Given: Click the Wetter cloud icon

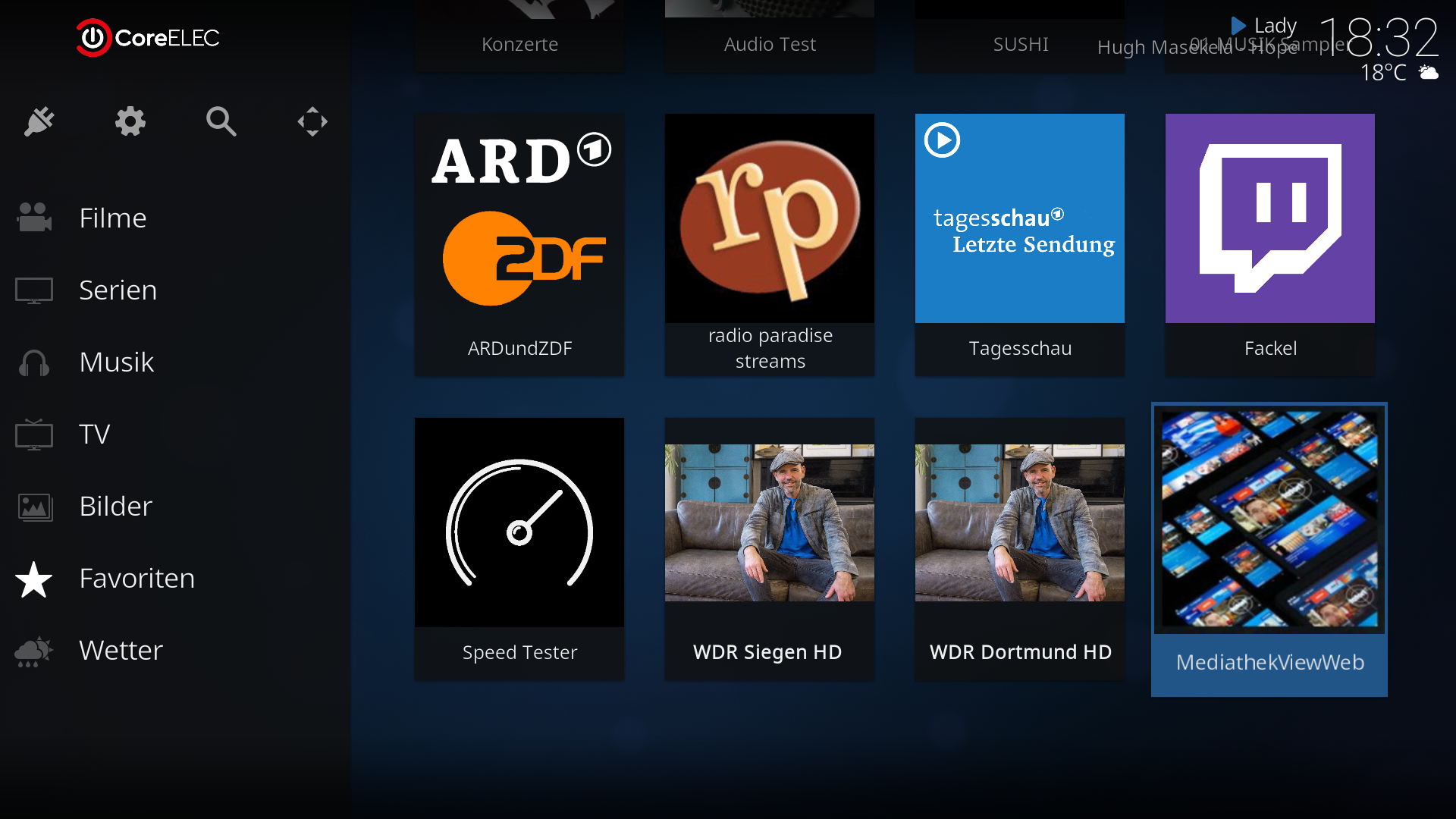Looking at the screenshot, I should pos(34,651).
